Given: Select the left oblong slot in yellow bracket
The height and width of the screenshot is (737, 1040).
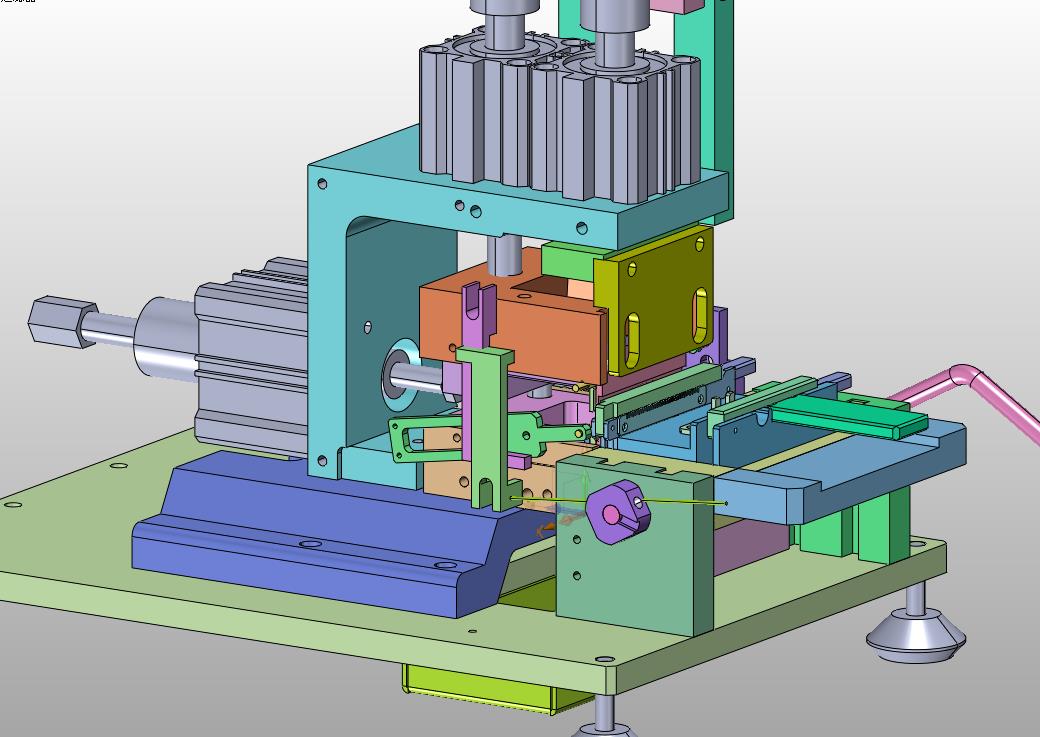Looking at the screenshot, I should [x=632, y=340].
